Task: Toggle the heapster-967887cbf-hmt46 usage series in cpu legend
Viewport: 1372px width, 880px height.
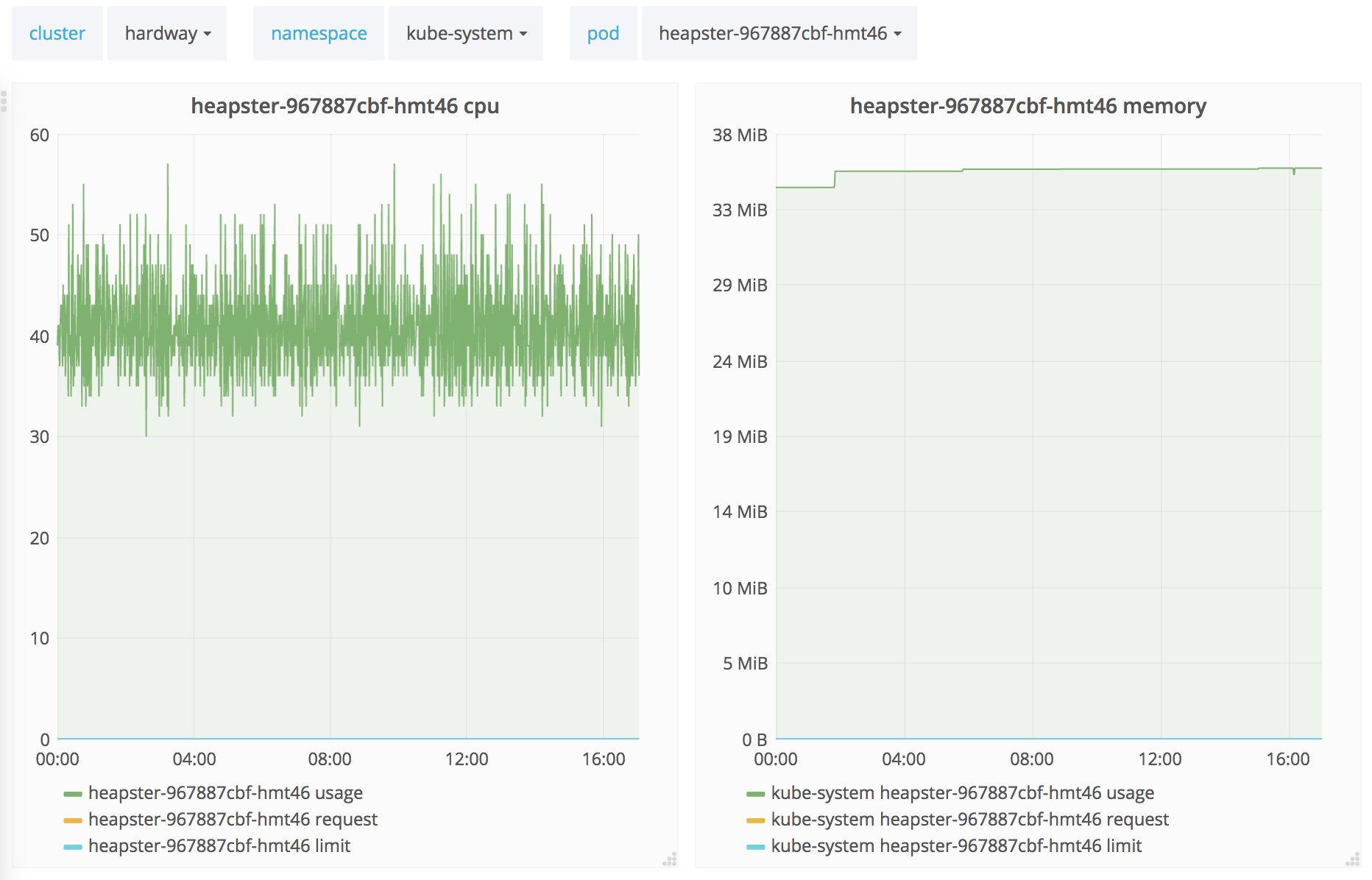Action: pyautogui.click(x=225, y=793)
